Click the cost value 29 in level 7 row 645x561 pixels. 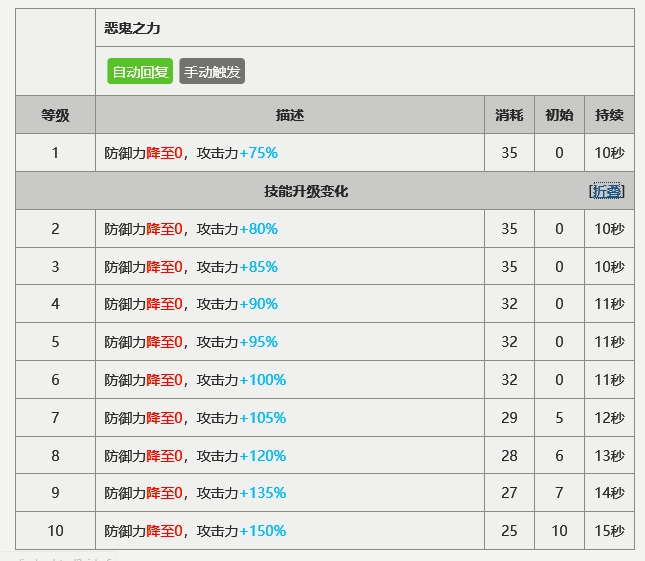(x=509, y=417)
